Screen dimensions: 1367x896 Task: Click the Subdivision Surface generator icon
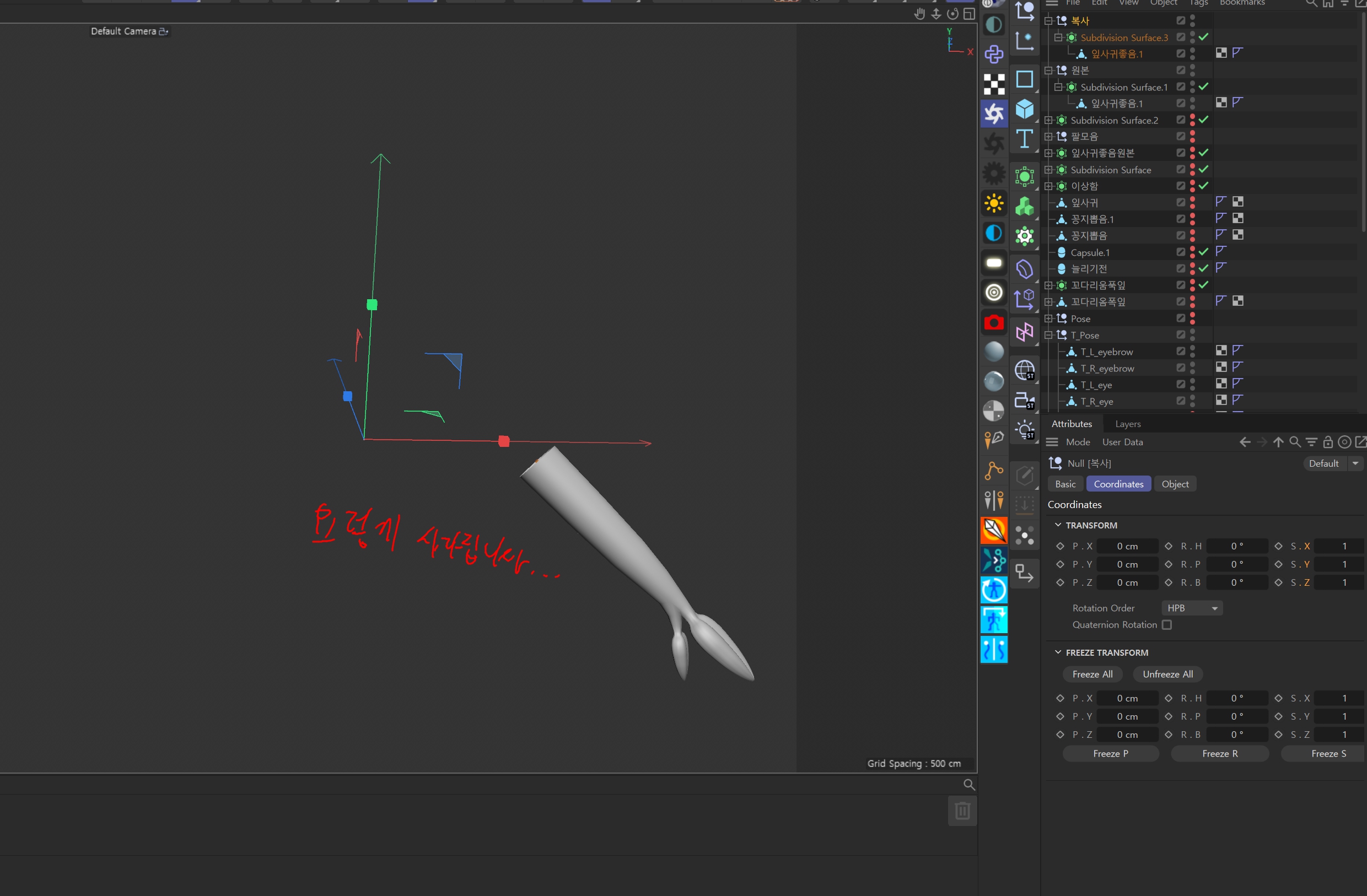pos(1024,176)
